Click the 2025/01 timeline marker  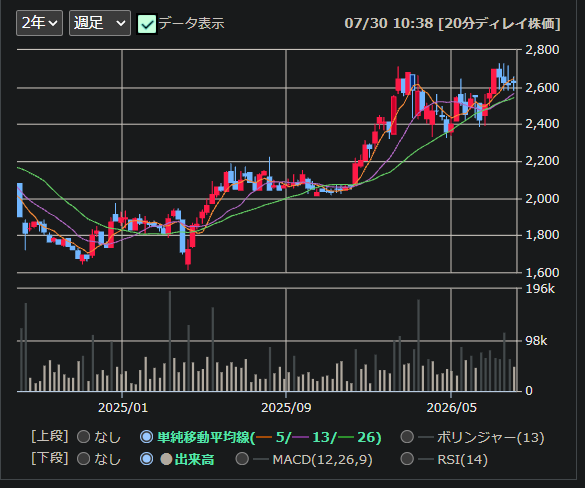[x=123, y=408]
